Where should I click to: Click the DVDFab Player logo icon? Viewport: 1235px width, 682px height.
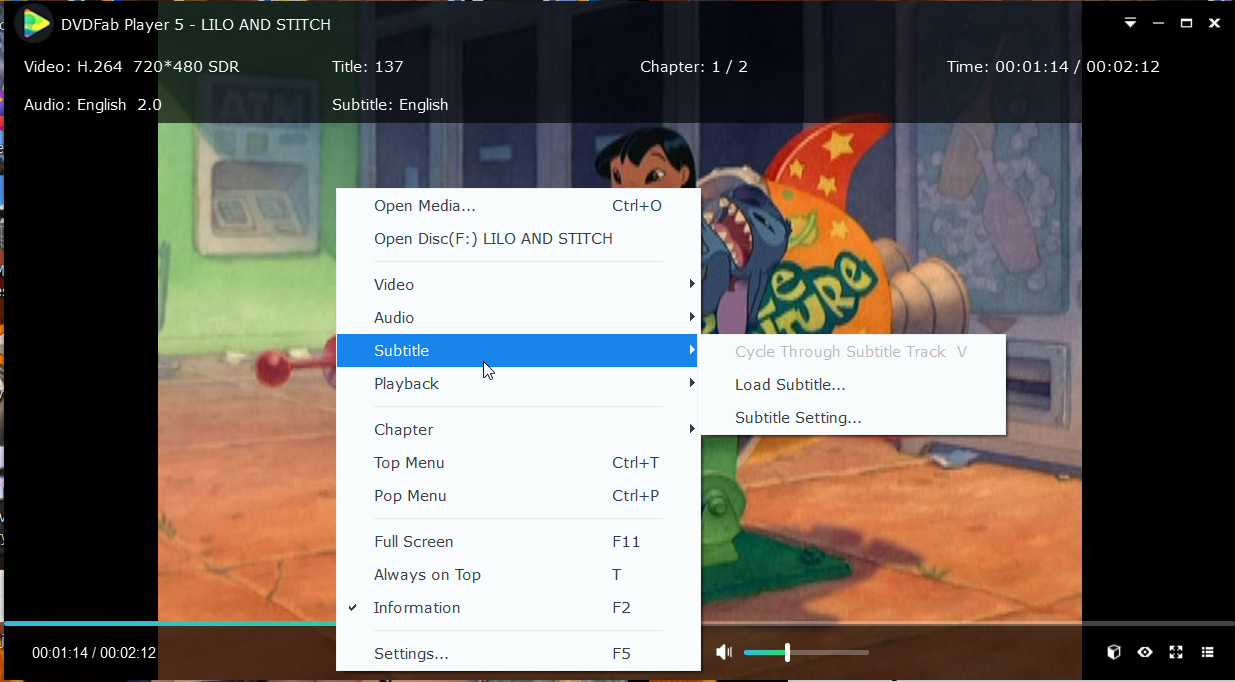36,23
